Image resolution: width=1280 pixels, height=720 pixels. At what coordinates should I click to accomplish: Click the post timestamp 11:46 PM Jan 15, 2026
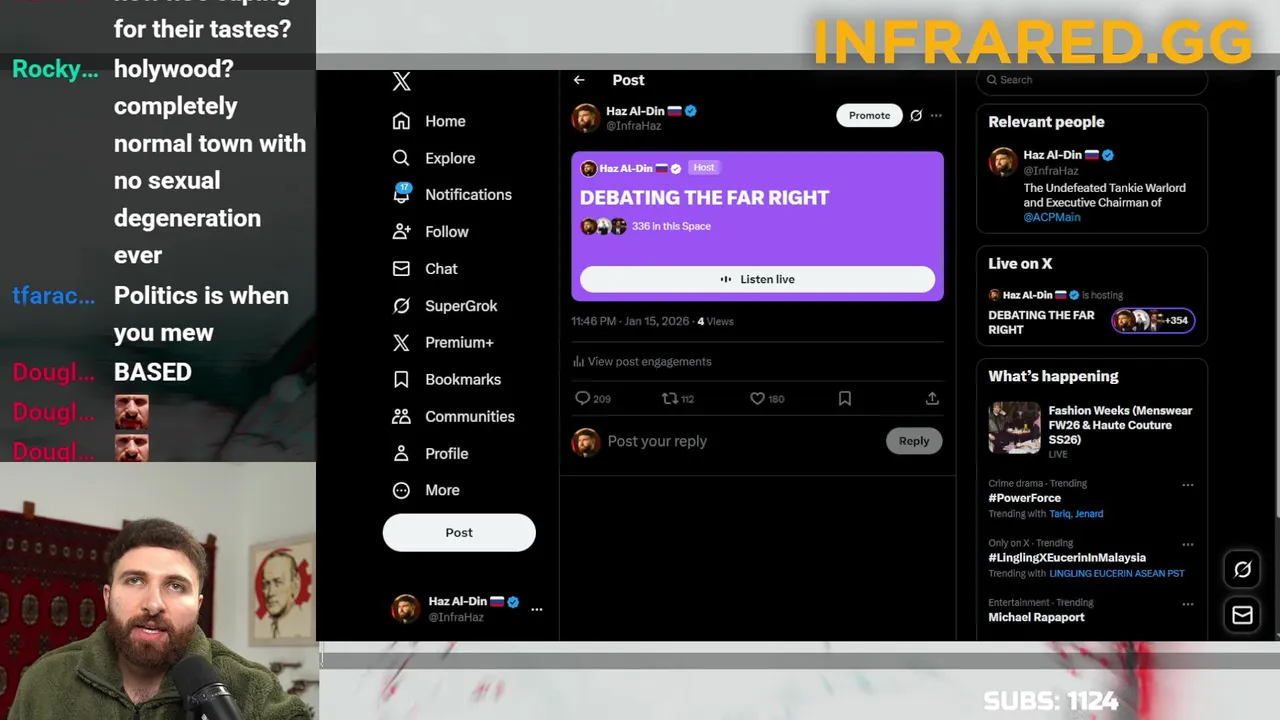point(630,321)
